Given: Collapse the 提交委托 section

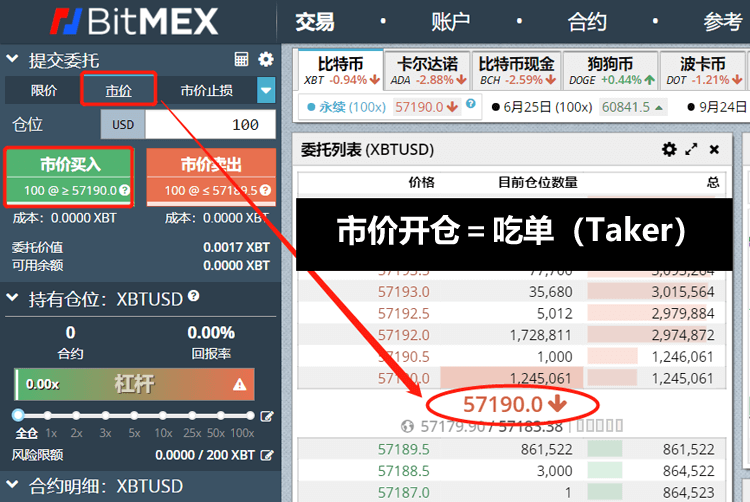Looking at the screenshot, I should [x=12, y=59].
